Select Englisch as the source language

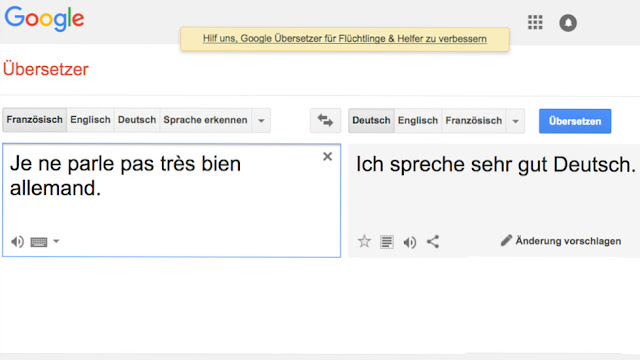[x=90, y=120]
